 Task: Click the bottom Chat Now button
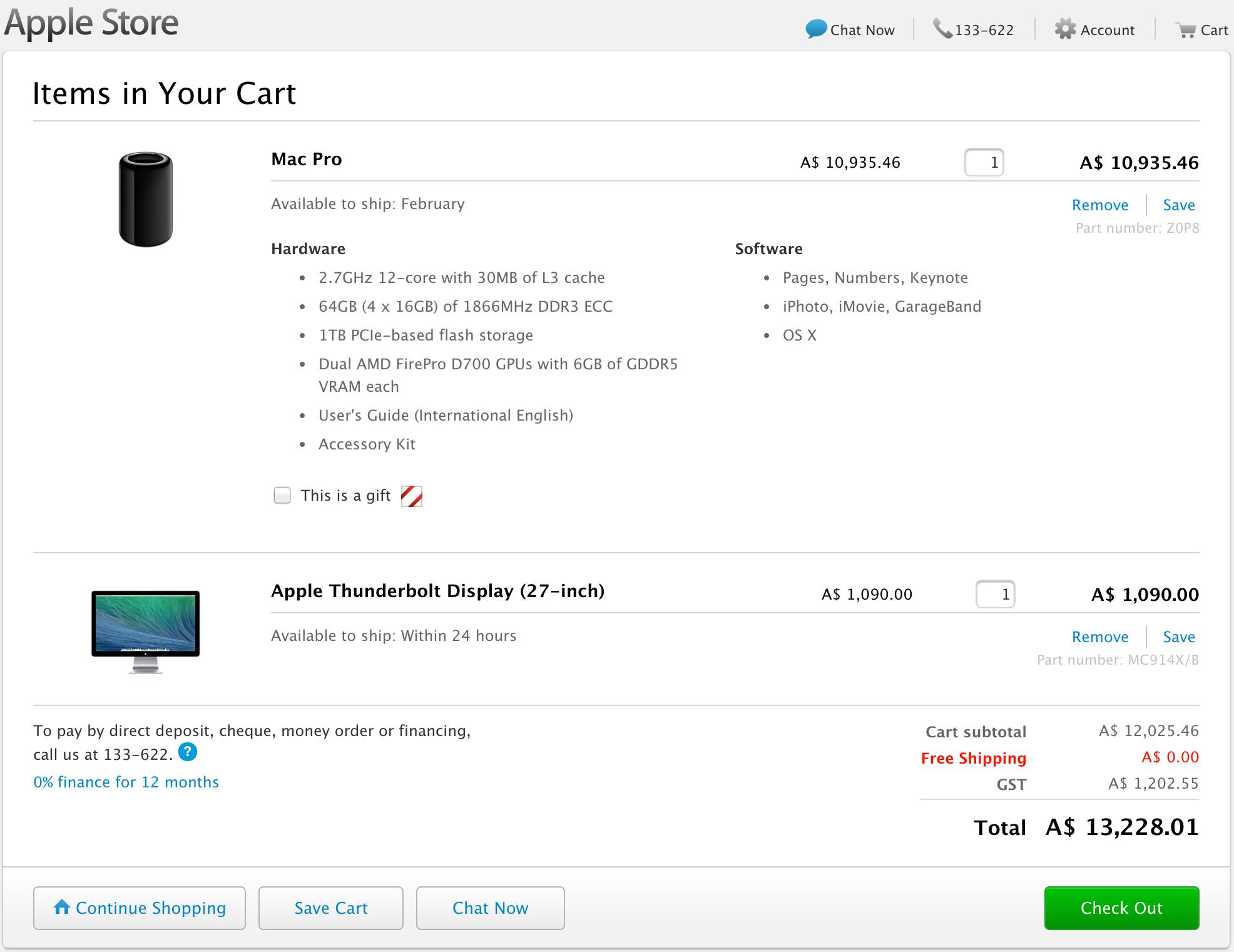click(x=490, y=908)
